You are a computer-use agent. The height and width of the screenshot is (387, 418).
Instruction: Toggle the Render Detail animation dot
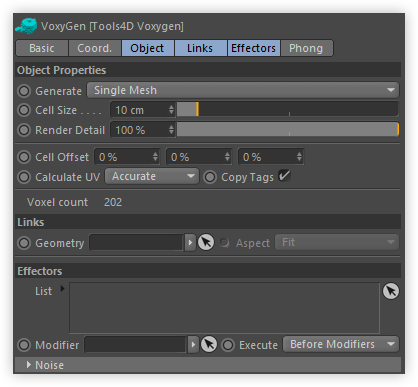click(24, 130)
